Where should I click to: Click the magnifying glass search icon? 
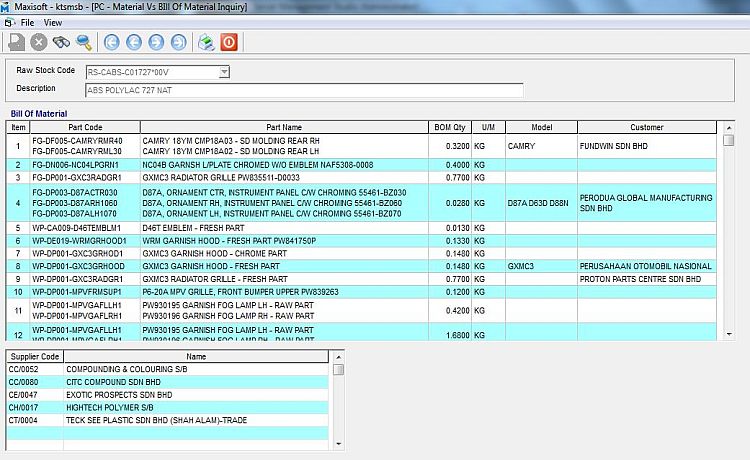tap(84, 42)
